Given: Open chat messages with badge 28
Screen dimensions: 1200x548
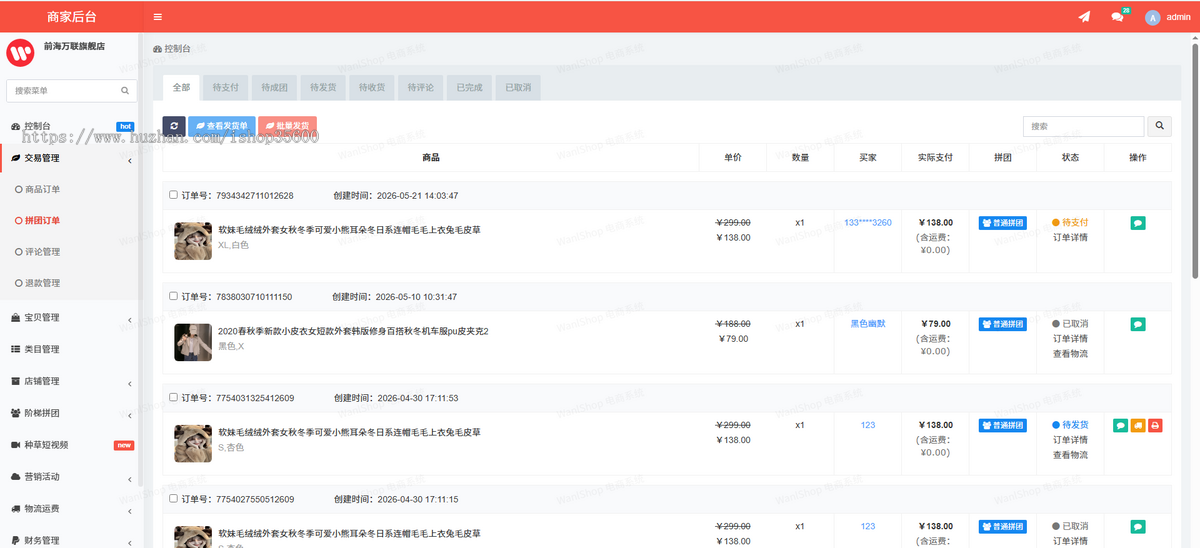Looking at the screenshot, I should tap(1118, 17).
